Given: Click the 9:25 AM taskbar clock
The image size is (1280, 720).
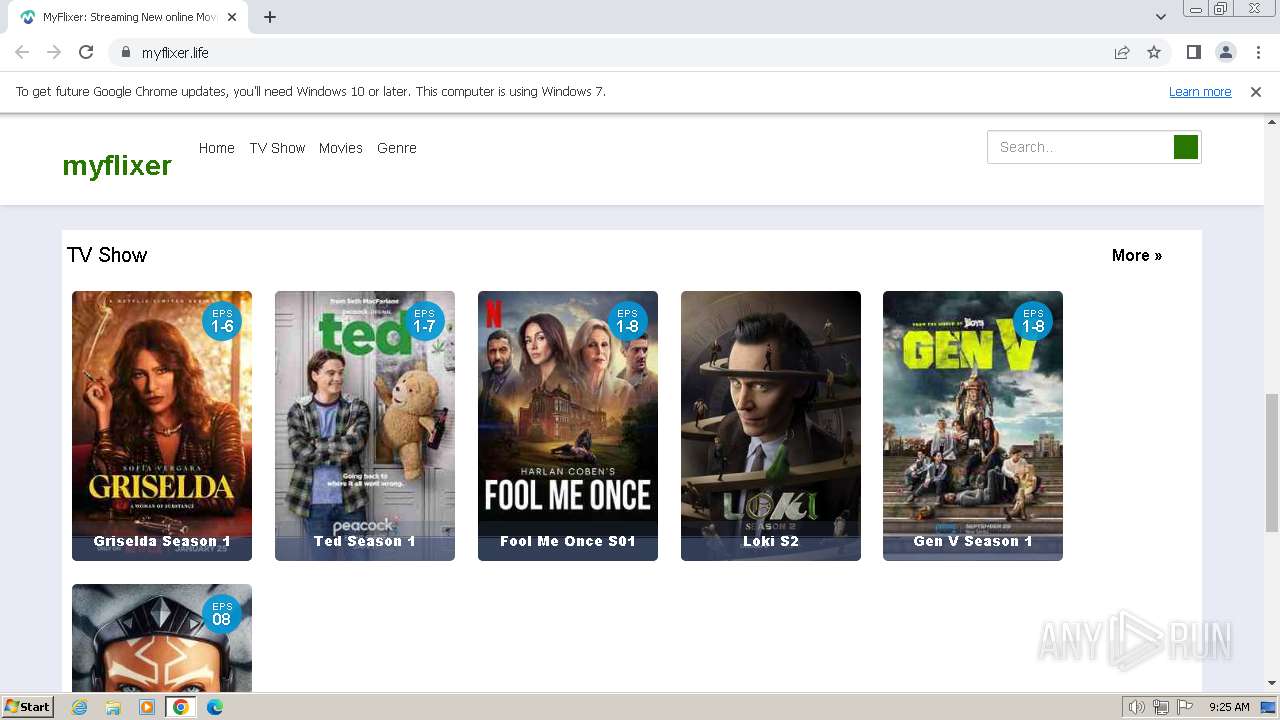Looking at the screenshot, I should 1229,707.
